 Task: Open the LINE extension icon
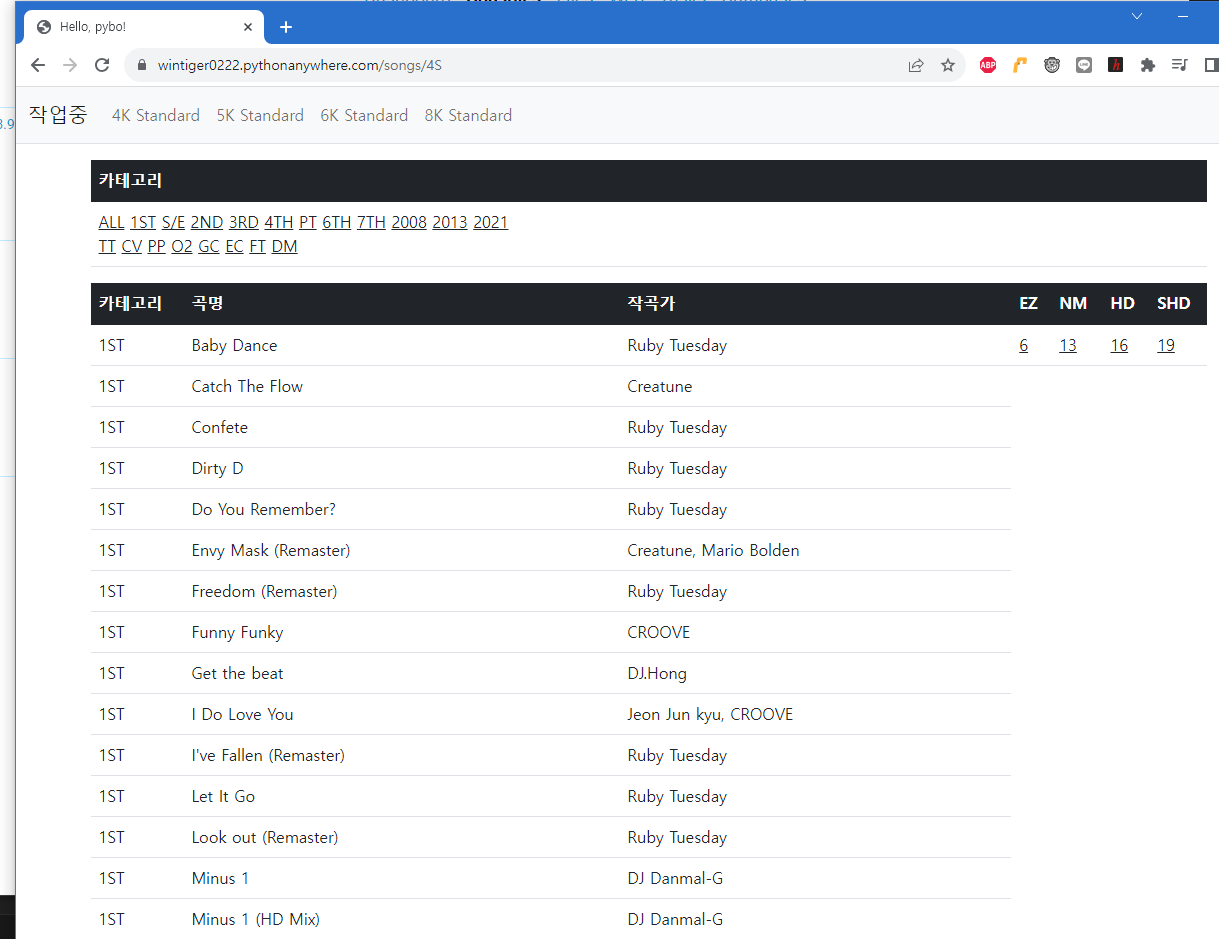pos(1084,65)
